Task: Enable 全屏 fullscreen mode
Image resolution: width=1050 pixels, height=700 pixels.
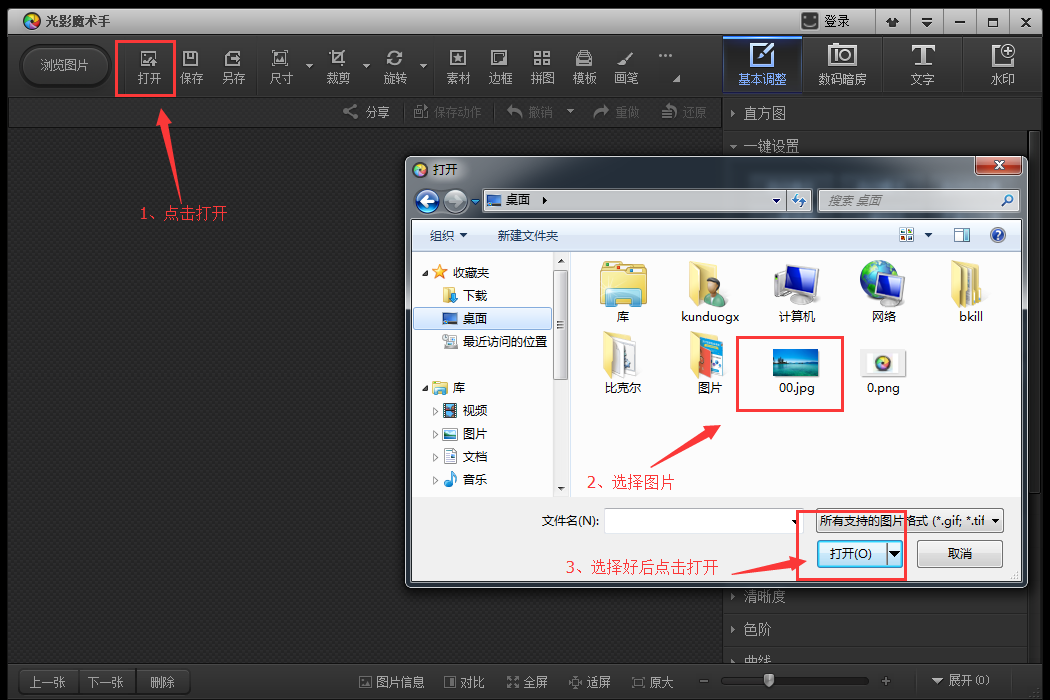Action: (527, 681)
